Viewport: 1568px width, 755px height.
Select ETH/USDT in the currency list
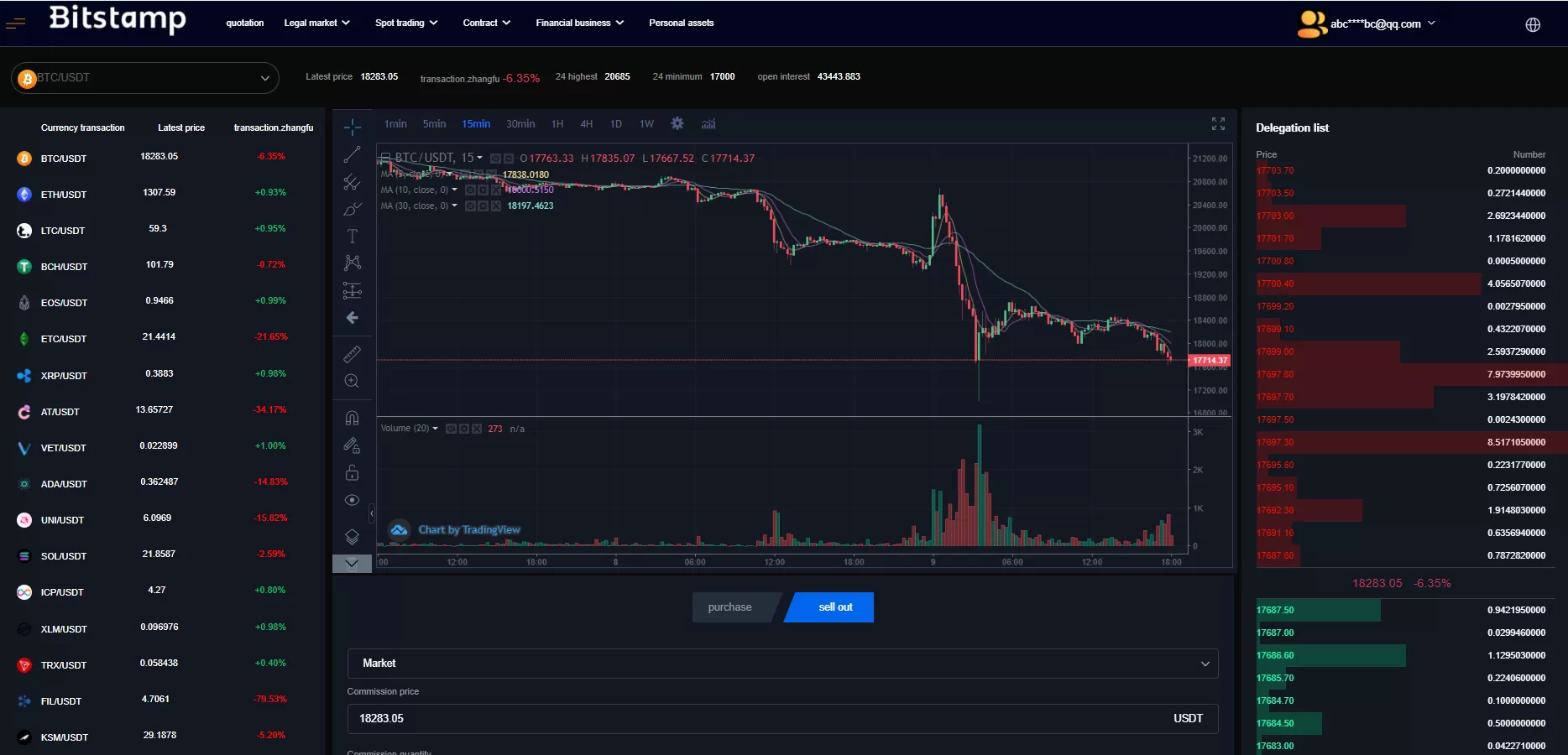64,195
